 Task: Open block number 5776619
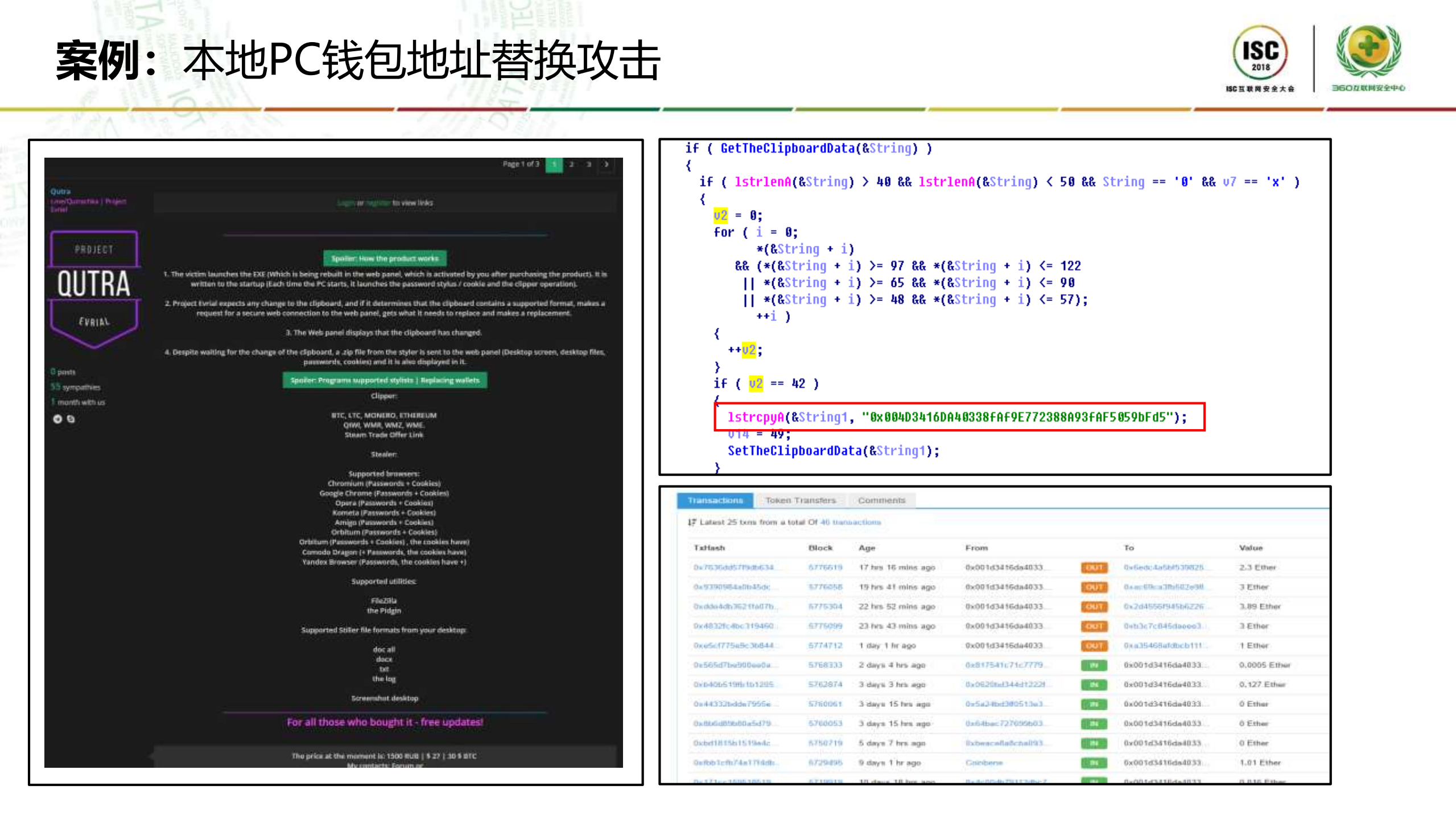pos(825,567)
